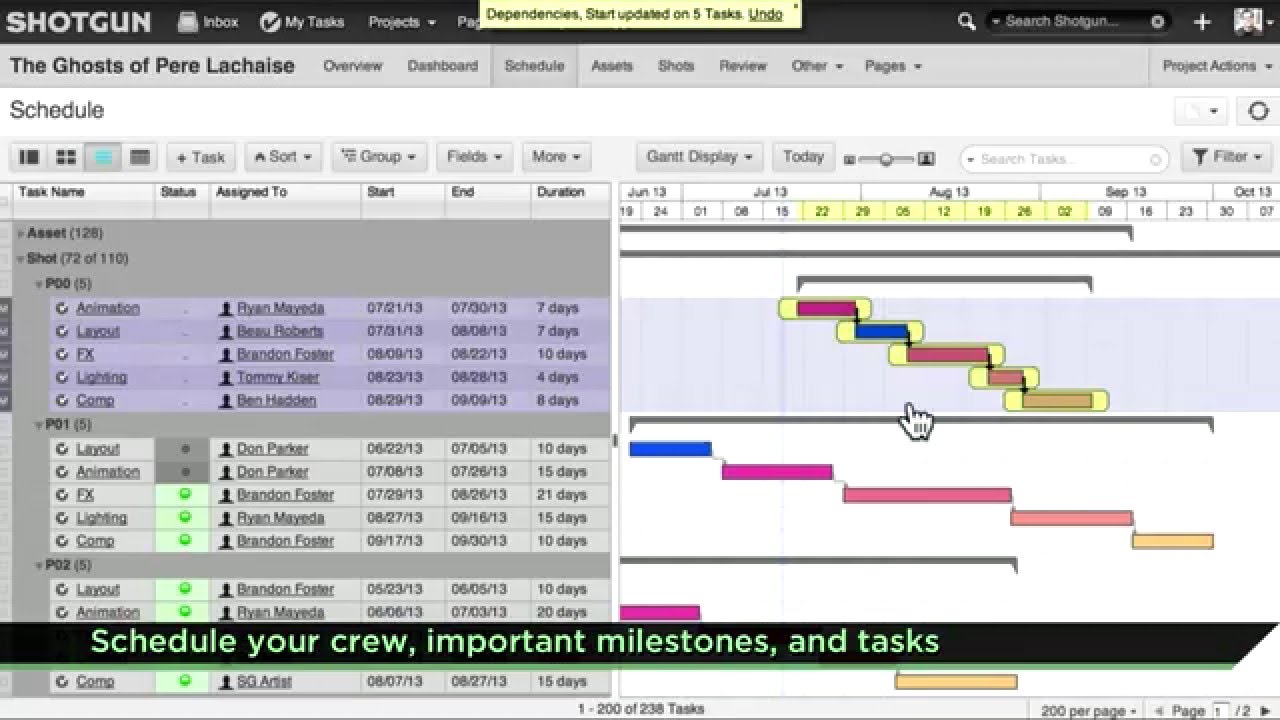Click the Undo link in notification
The image size is (1280, 720).
click(x=765, y=14)
